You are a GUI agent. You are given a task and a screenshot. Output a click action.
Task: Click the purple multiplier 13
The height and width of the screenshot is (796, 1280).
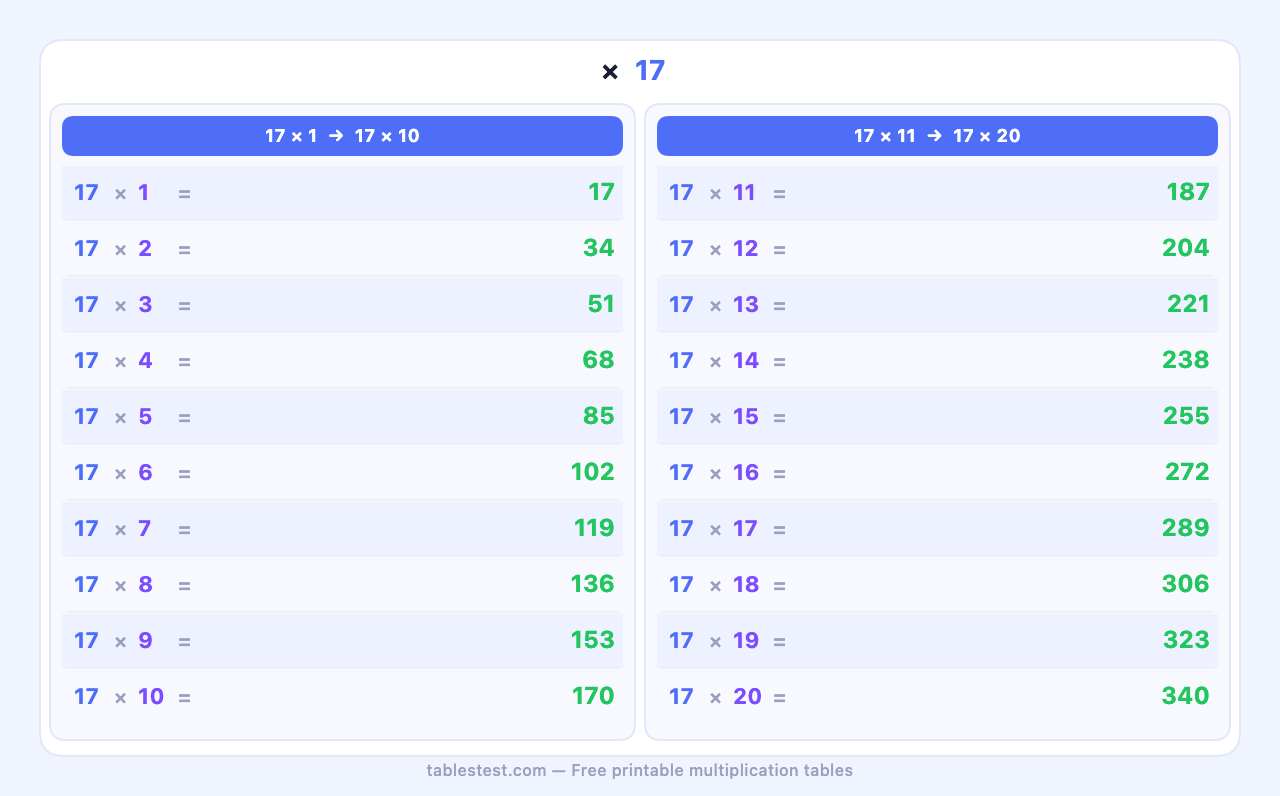745,304
